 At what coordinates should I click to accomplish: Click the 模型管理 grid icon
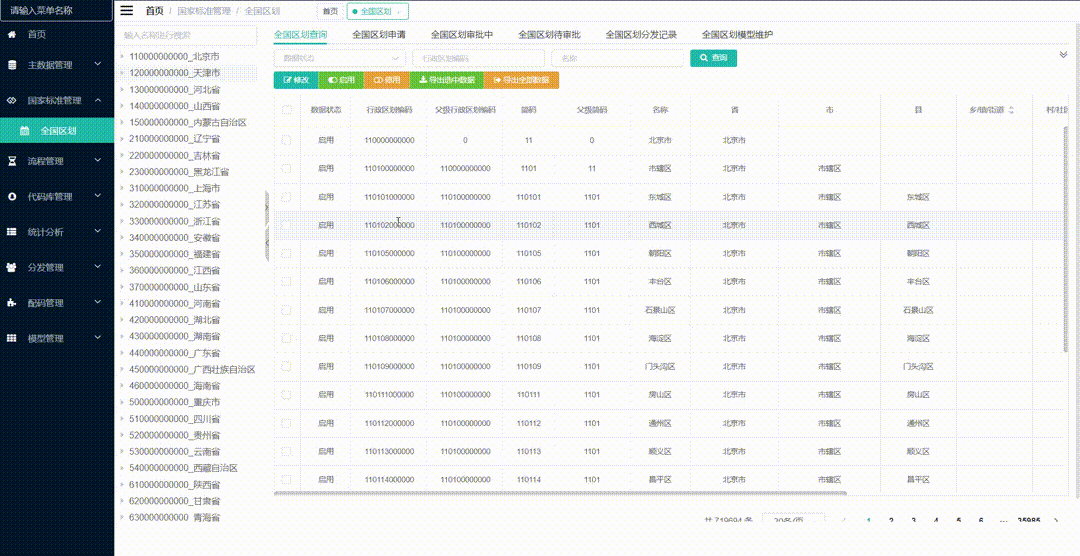(12, 339)
